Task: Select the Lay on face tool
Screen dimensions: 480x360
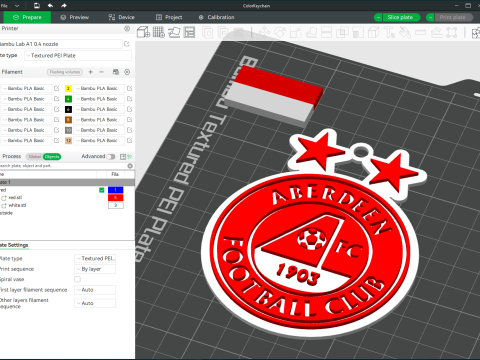Action: (x=311, y=33)
